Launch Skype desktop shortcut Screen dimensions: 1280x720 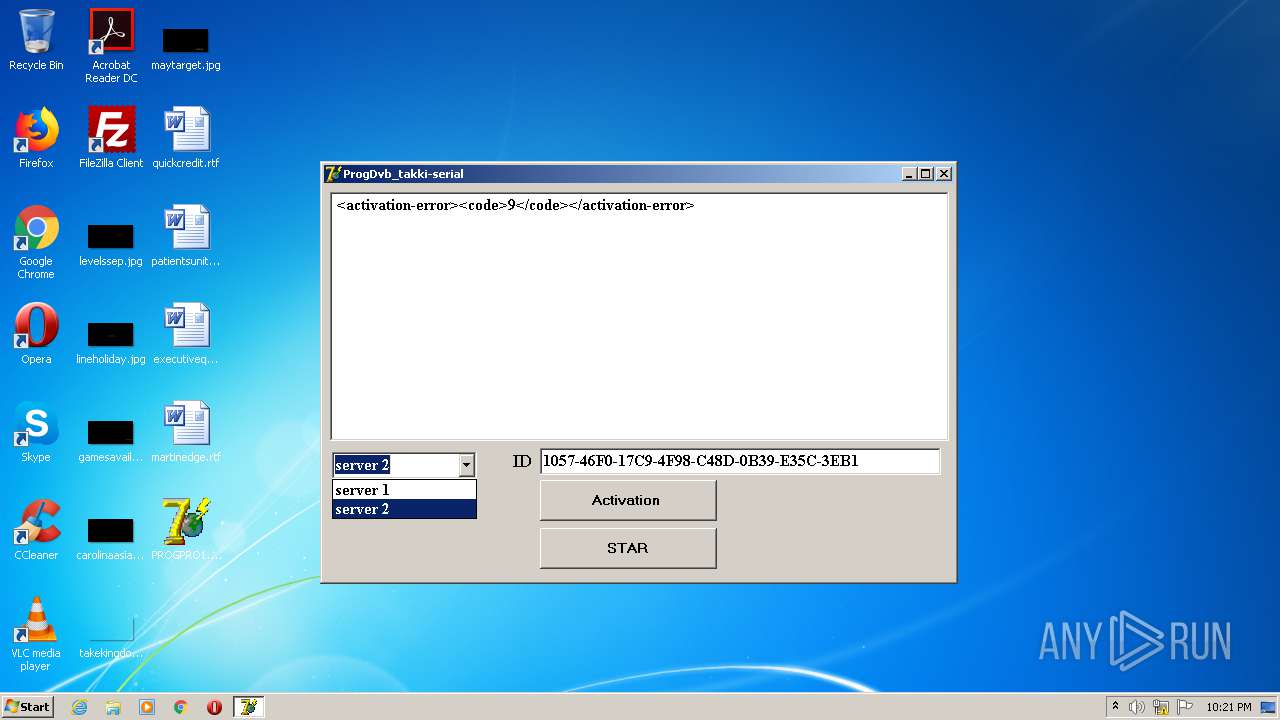coord(36,432)
